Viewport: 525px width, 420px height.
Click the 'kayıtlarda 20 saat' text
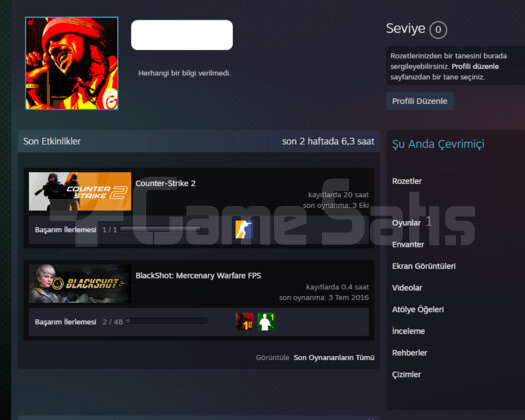coord(338,195)
